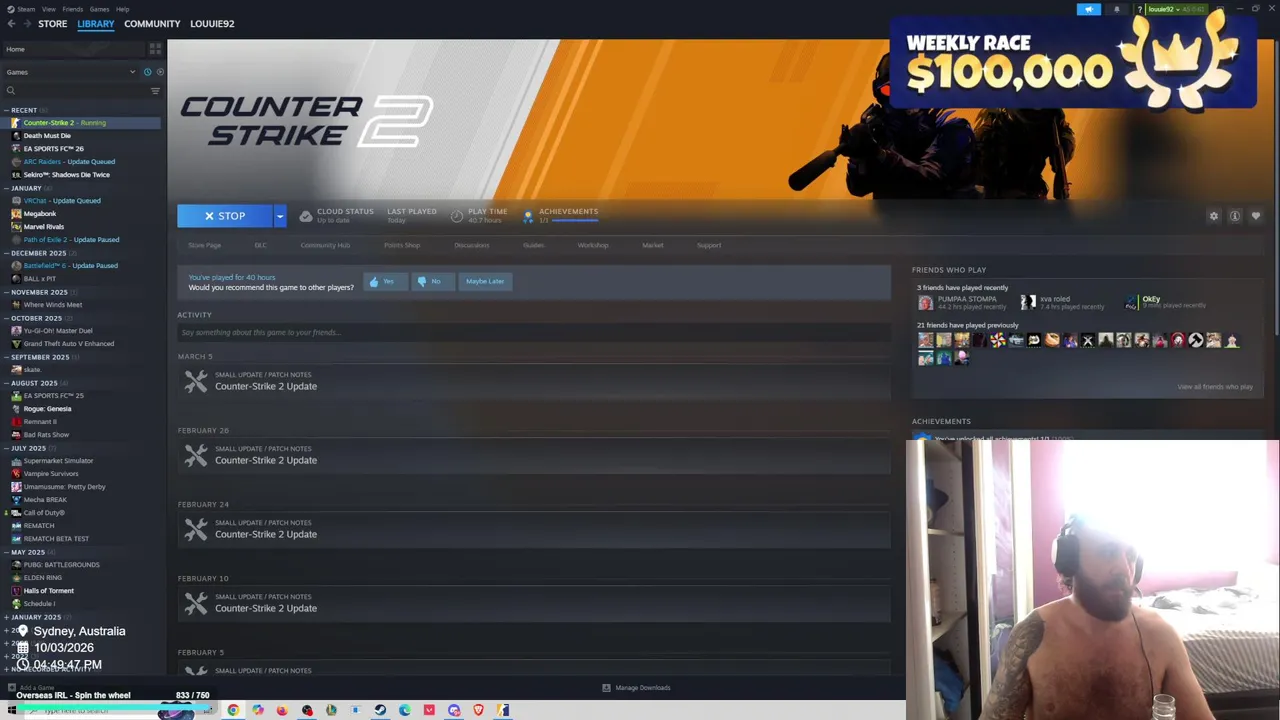Click the Marvel Rivals game icon
The width and height of the screenshot is (1280, 720).
(x=16, y=227)
